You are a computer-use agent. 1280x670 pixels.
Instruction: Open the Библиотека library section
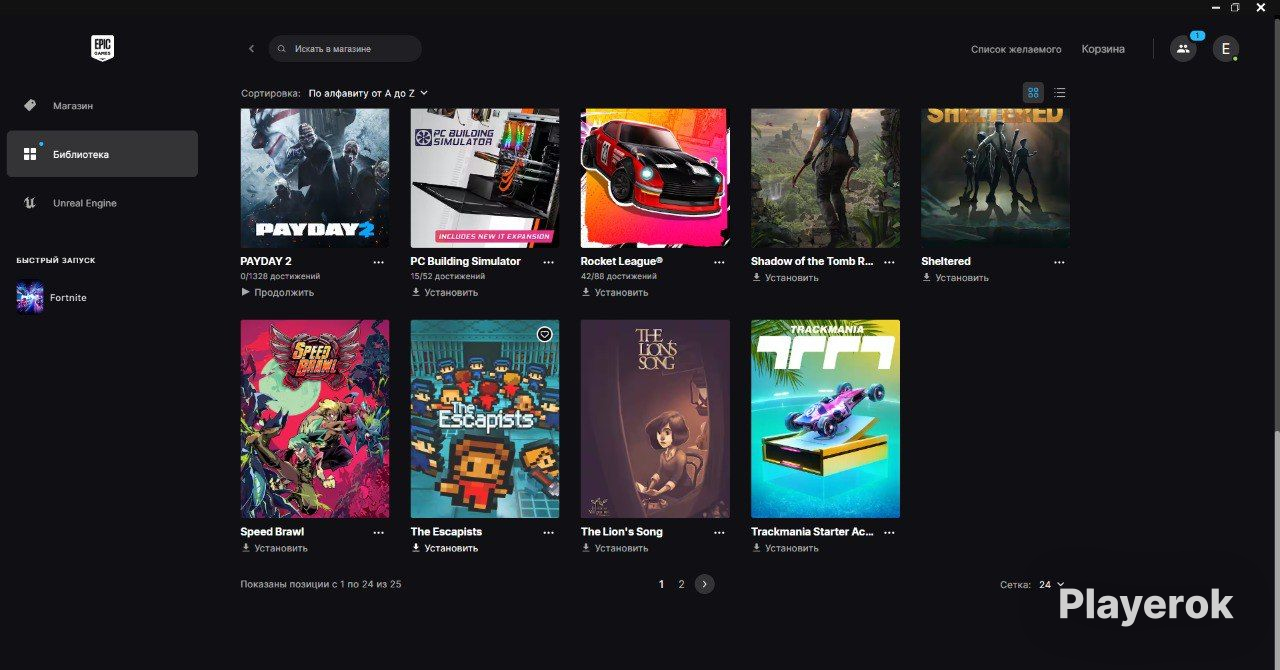tap(102, 154)
